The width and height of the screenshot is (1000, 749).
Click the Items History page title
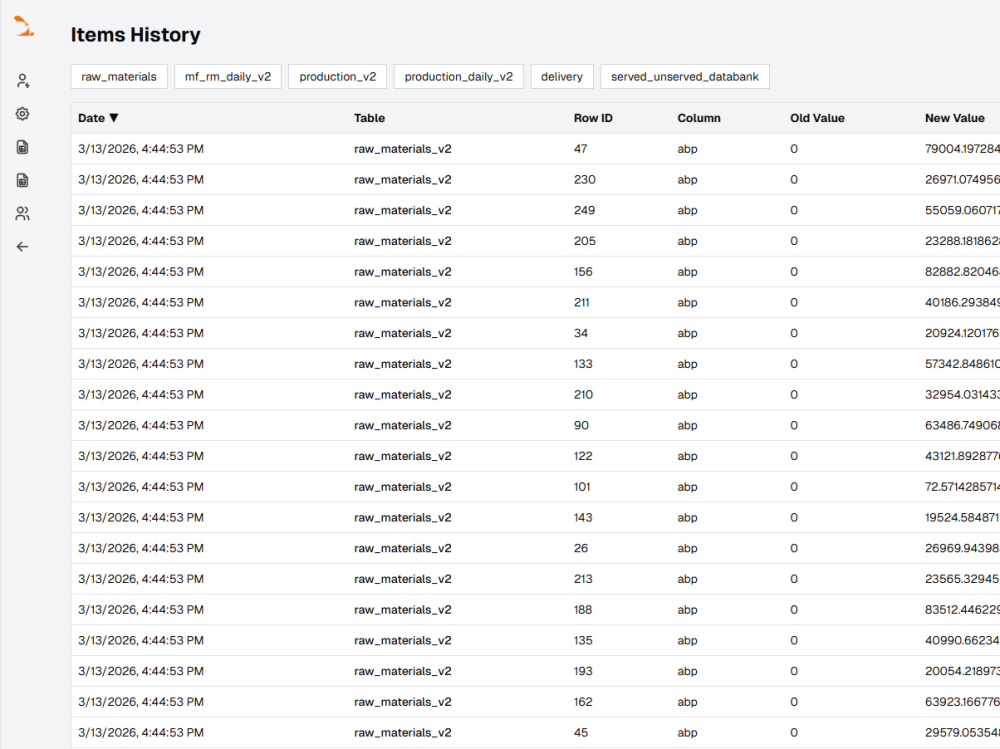[x=135, y=34]
